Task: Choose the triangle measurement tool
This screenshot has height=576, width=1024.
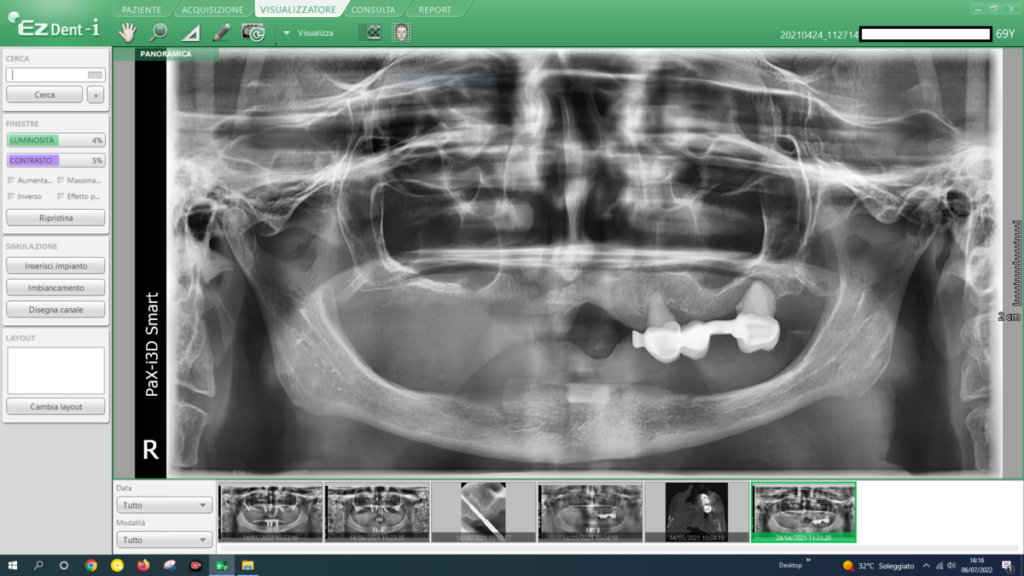Action: (191, 33)
